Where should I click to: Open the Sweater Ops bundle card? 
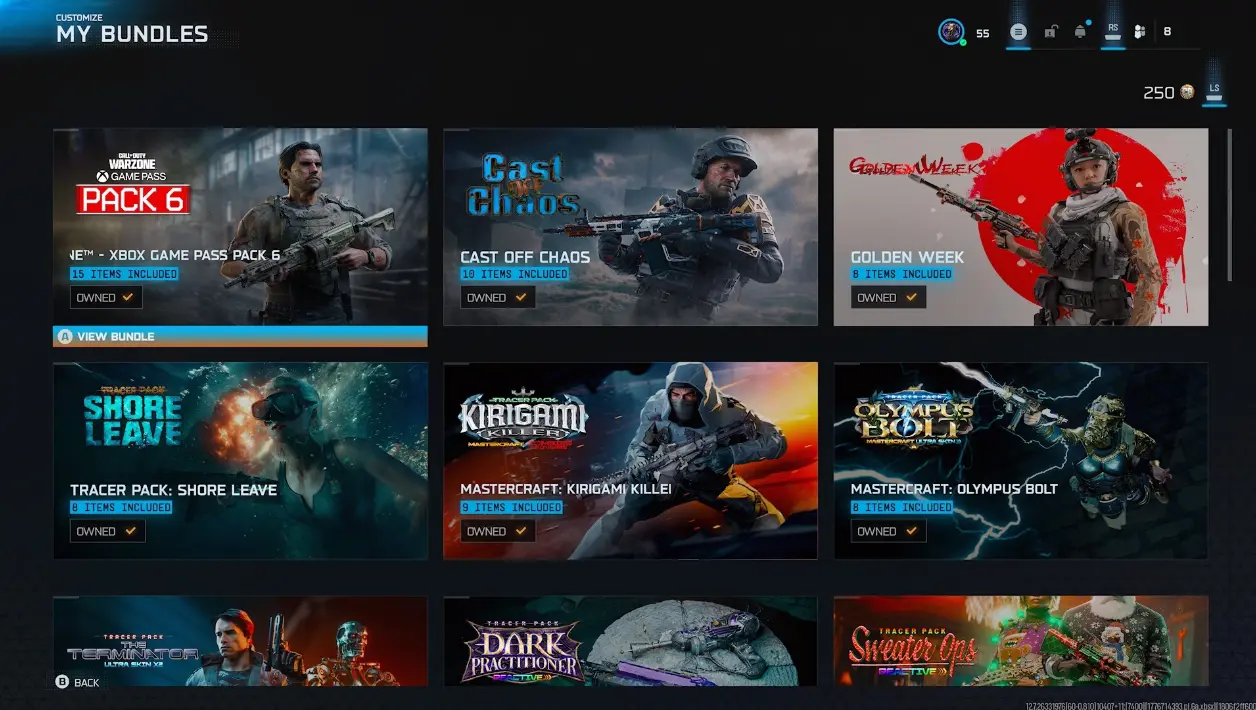click(1021, 641)
